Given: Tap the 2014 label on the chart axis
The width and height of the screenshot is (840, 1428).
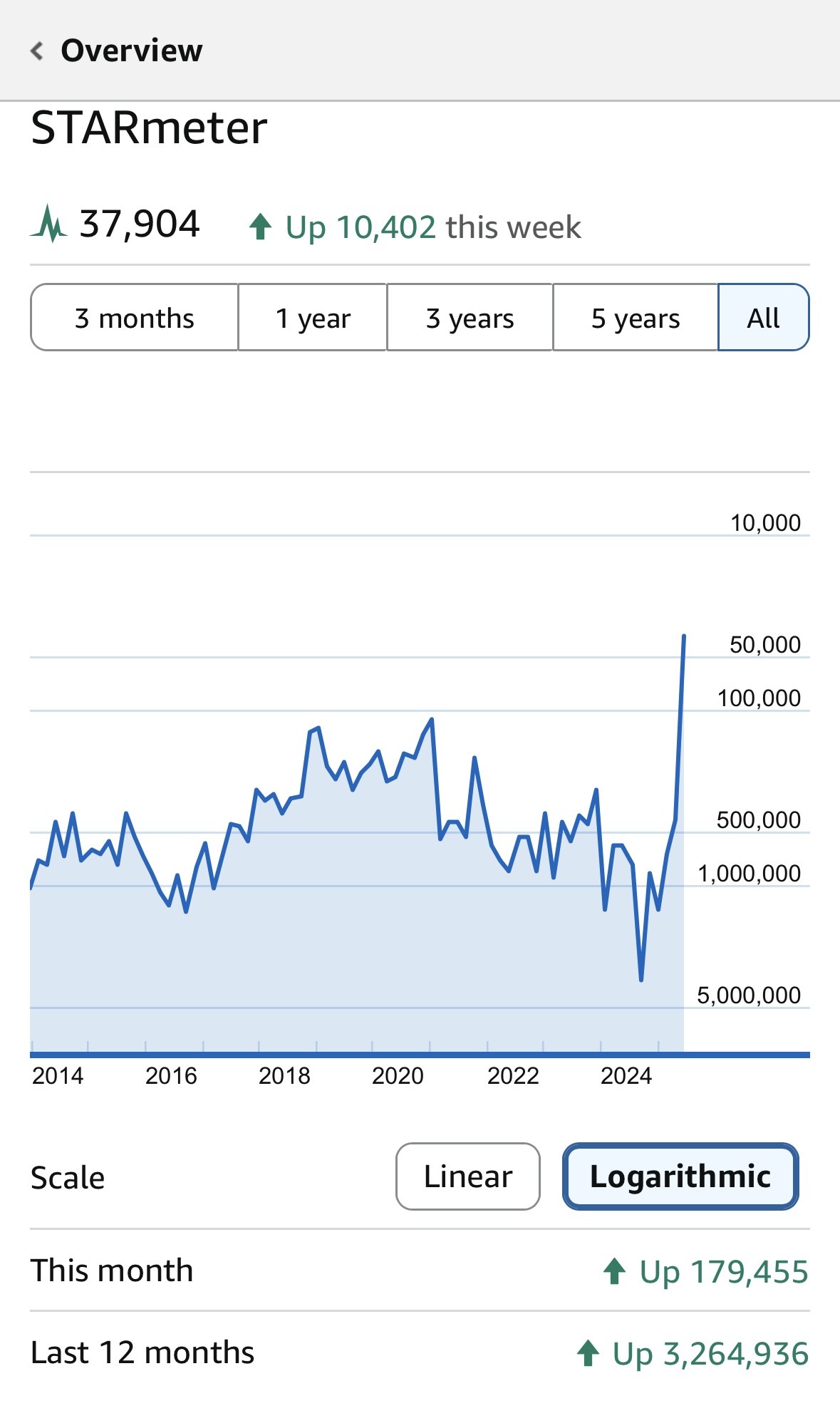Looking at the screenshot, I should coord(58,1076).
